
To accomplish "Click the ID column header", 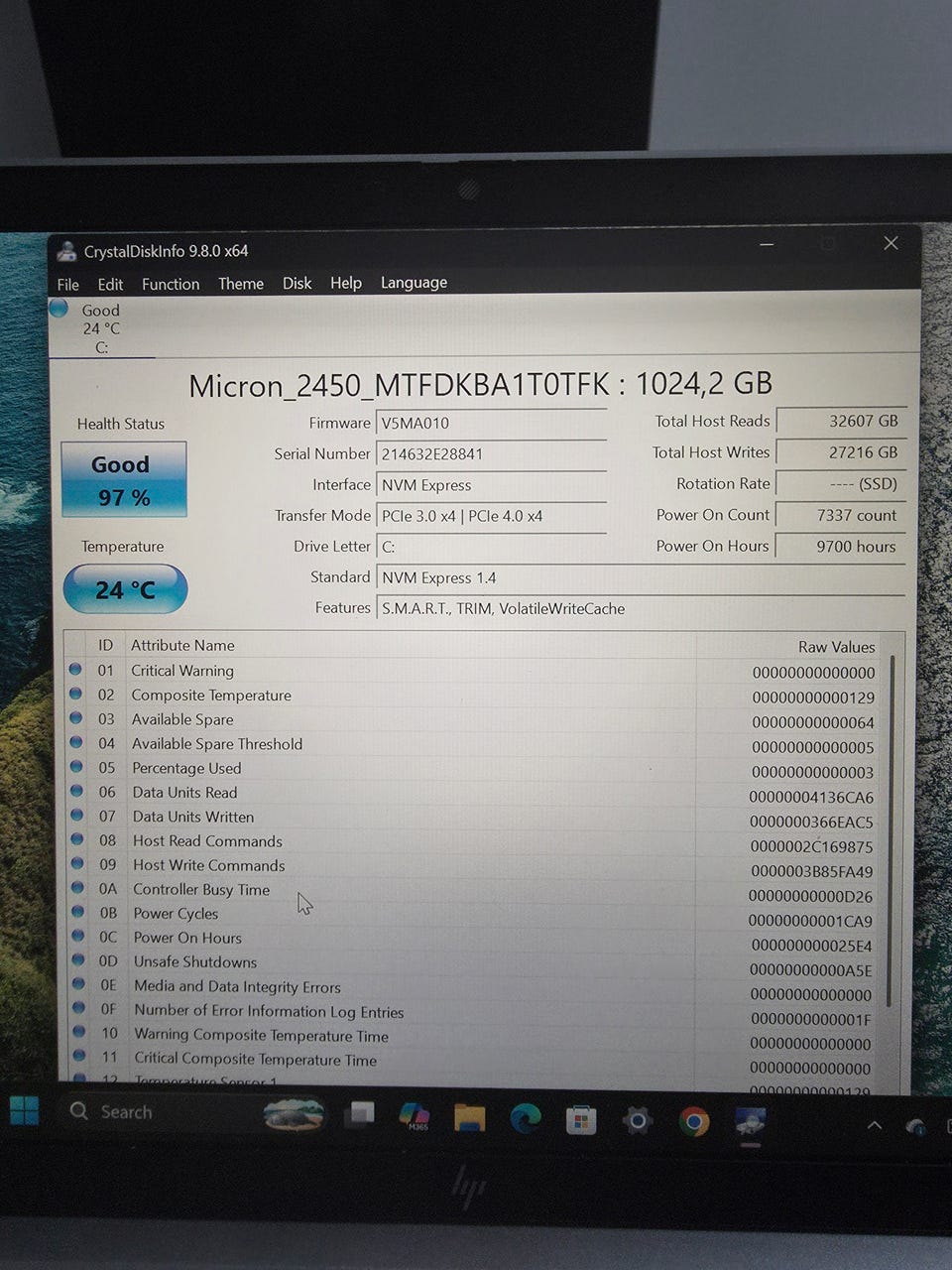I will pyautogui.click(x=106, y=645).
